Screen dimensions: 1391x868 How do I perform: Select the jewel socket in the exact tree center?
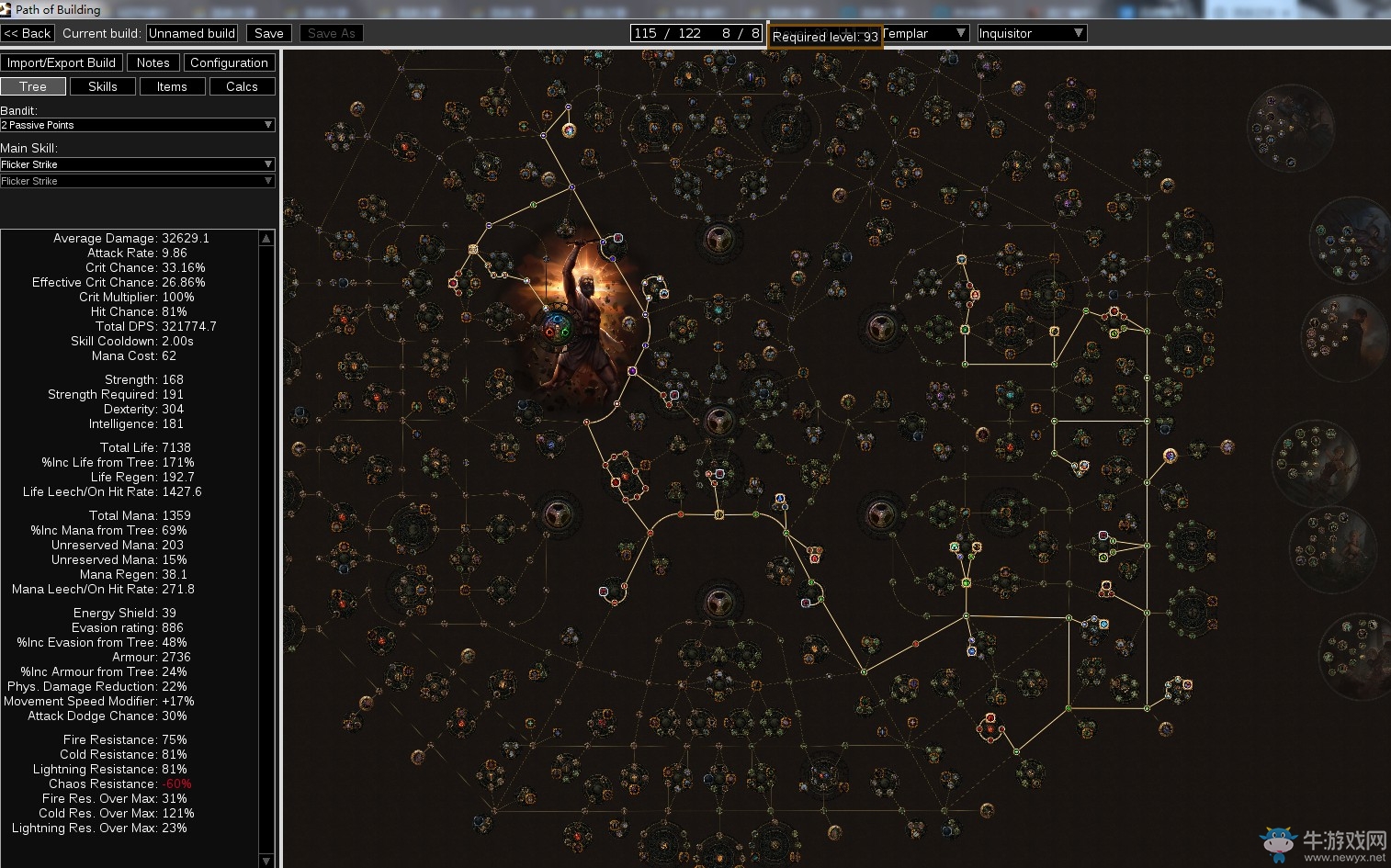(x=718, y=422)
